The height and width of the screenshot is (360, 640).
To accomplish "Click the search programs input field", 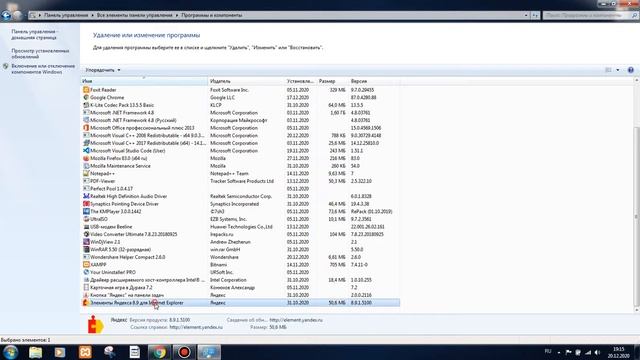I will tap(587, 15).
